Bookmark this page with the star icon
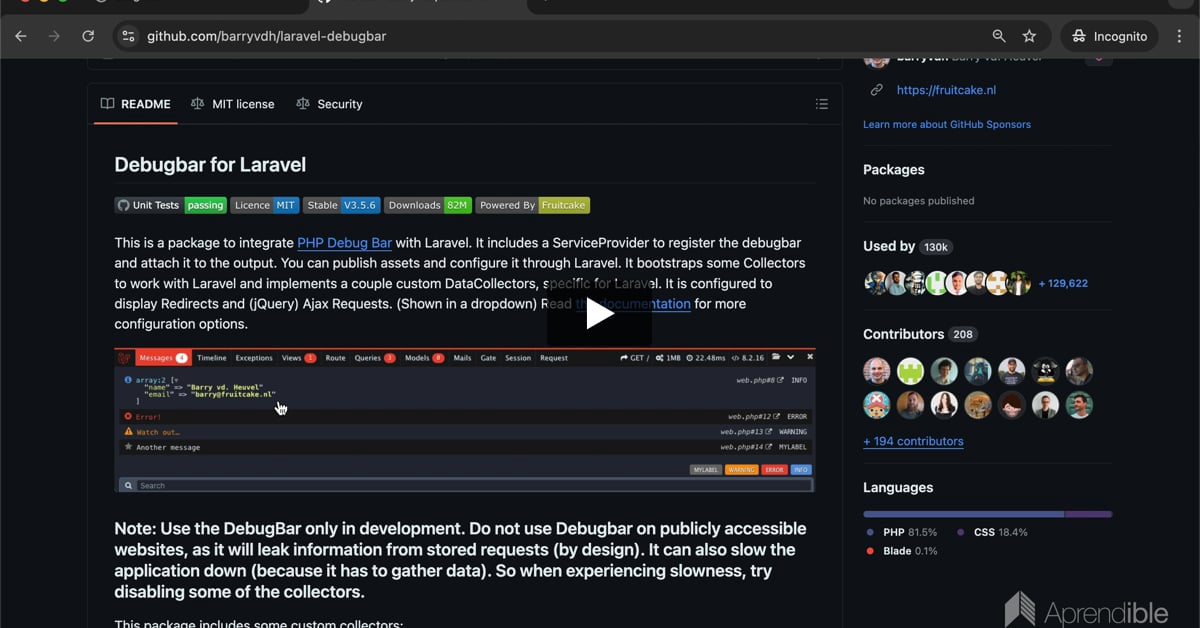1200x628 pixels. (x=1029, y=36)
